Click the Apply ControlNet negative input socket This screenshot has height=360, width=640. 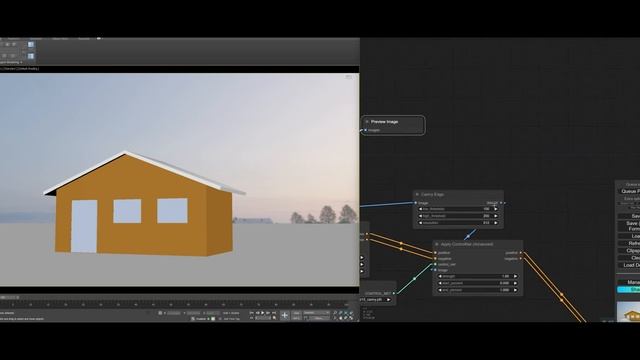[x=436, y=258]
